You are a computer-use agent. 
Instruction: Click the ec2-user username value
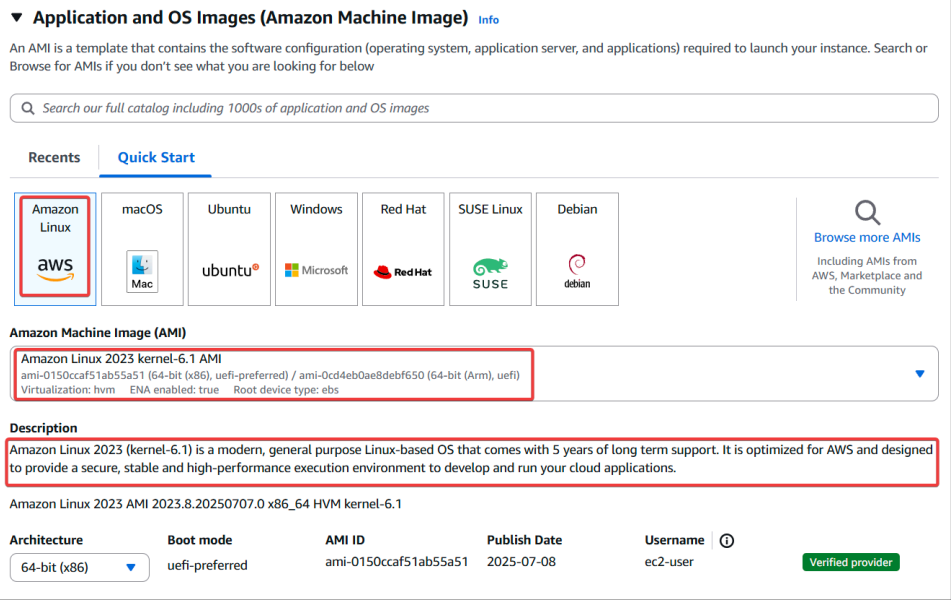tap(669, 562)
